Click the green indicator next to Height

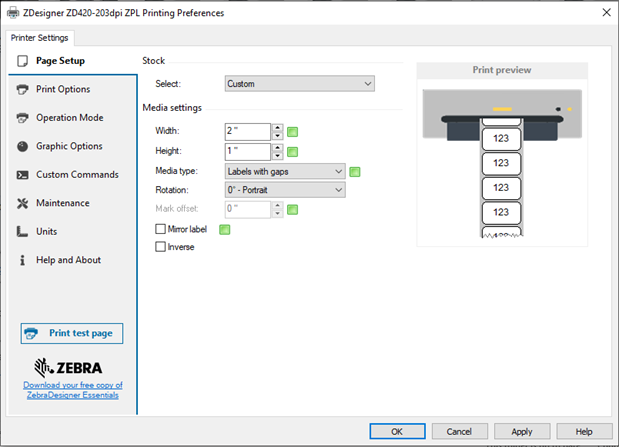click(x=292, y=152)
